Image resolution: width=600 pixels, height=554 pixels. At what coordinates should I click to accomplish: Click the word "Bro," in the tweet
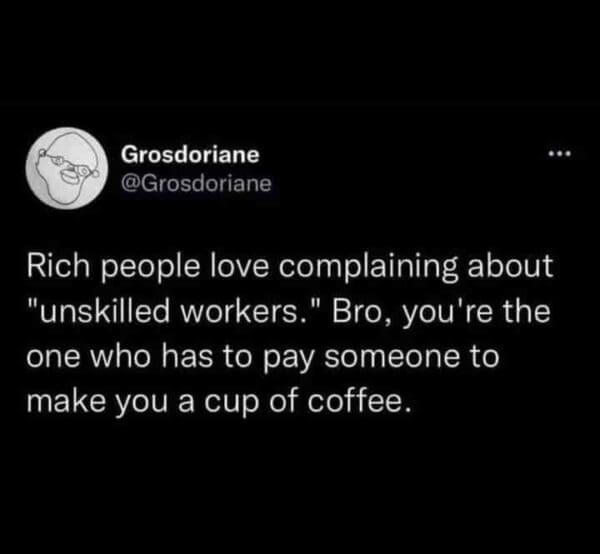click(x=360, y=312)
